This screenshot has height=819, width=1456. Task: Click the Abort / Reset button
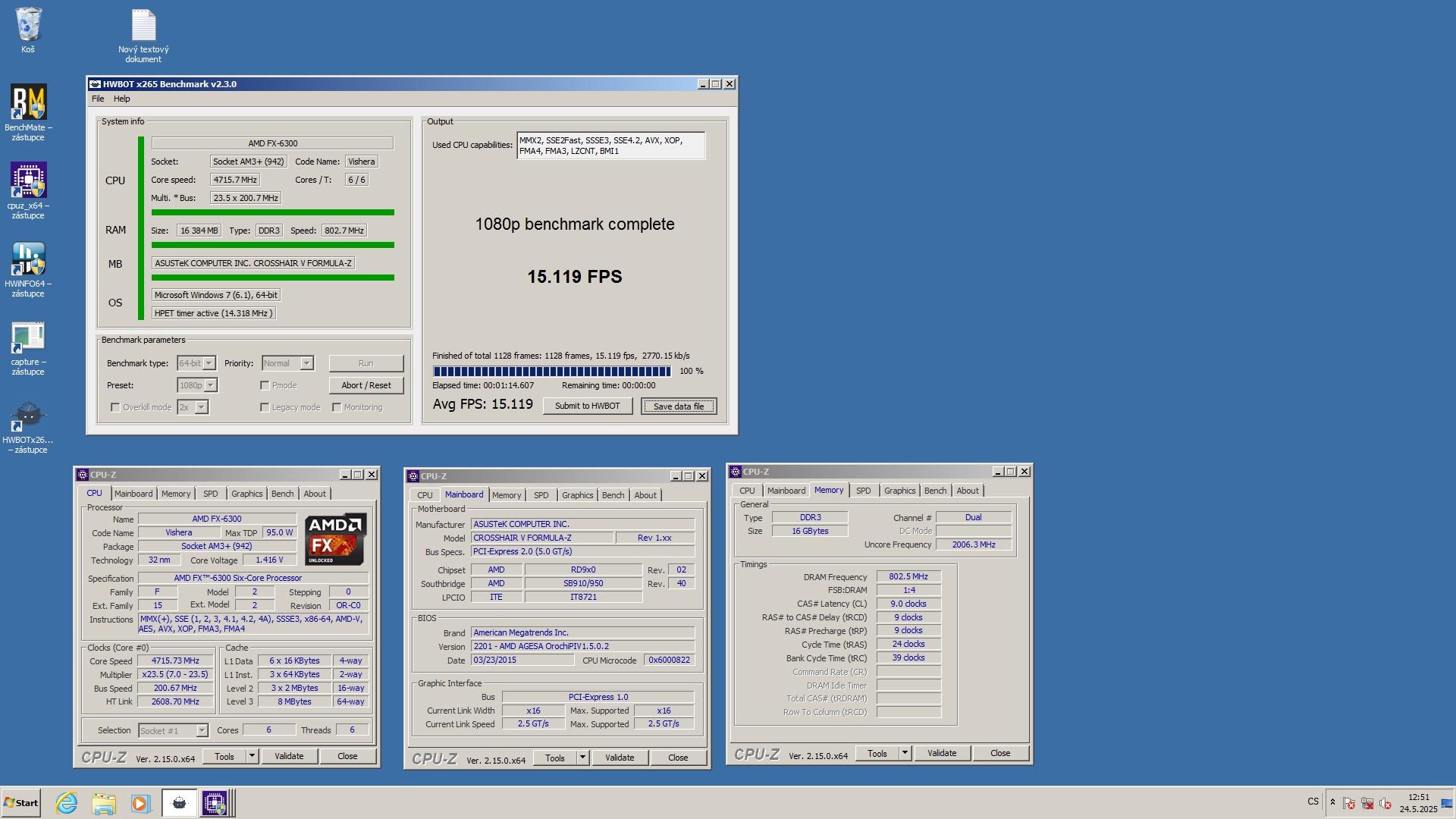pyautogui.click(x=366, y=385)
